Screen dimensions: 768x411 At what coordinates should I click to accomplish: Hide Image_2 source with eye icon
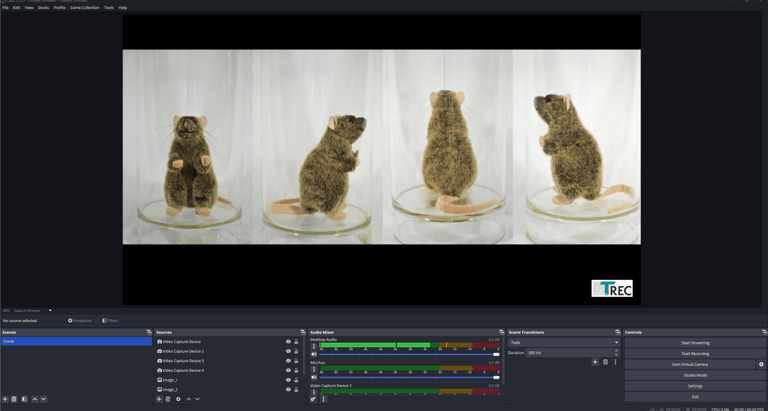coord(288,389)
